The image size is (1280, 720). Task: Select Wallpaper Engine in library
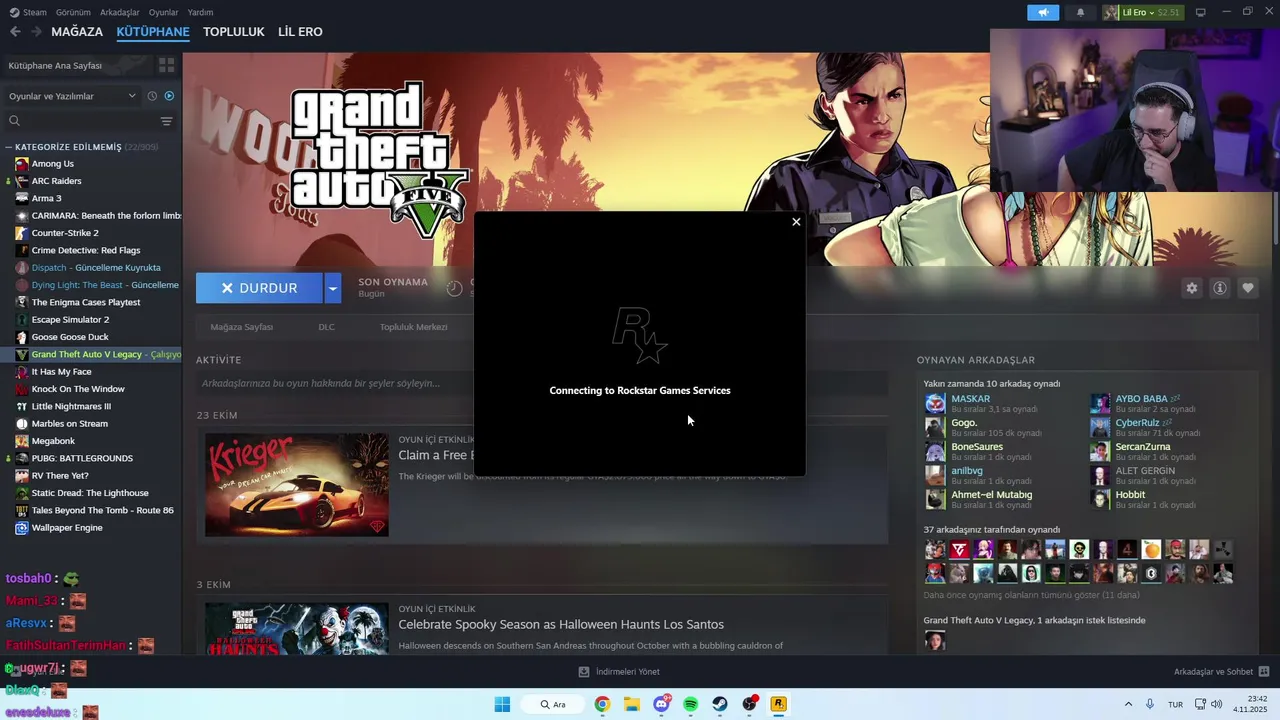(67, 528)
